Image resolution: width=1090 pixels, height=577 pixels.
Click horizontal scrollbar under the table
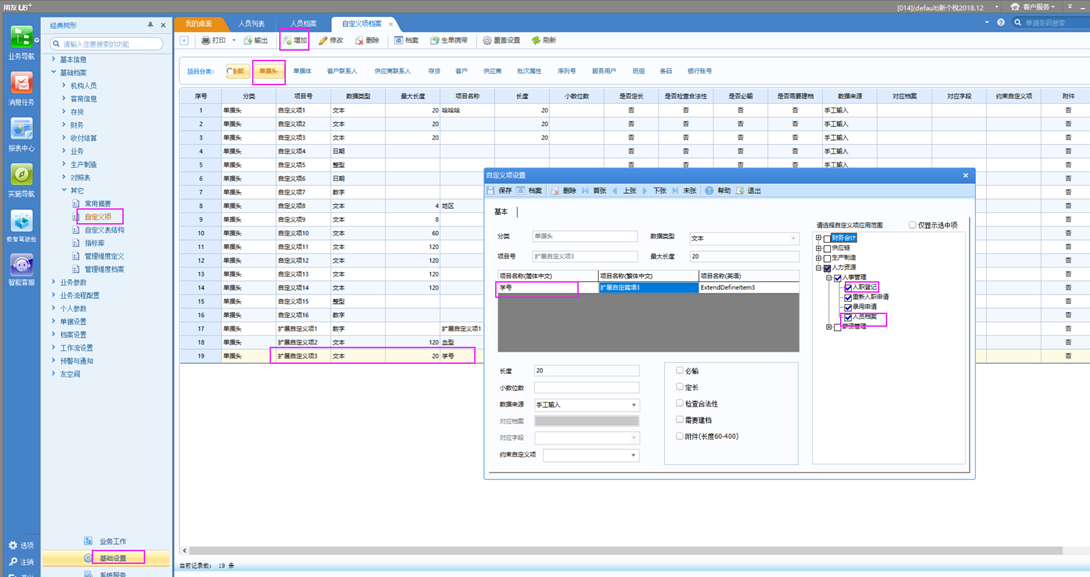point(626,551)
